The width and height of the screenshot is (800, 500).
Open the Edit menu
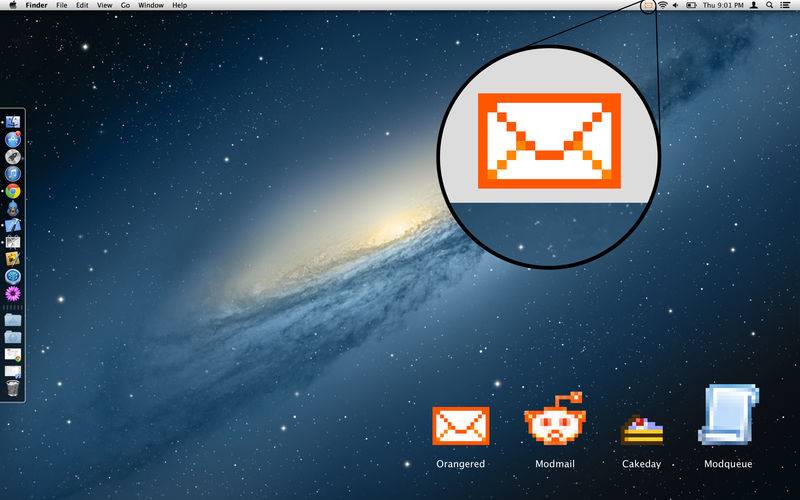pos(82,5)
